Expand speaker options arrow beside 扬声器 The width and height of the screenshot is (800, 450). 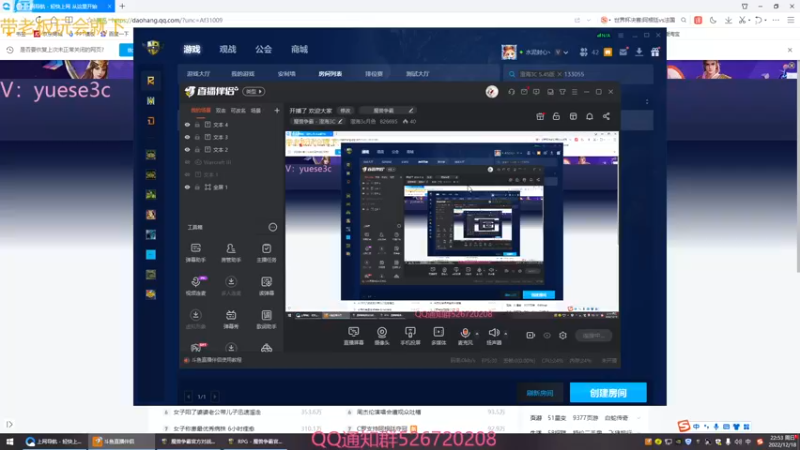[x=506, y=334]
